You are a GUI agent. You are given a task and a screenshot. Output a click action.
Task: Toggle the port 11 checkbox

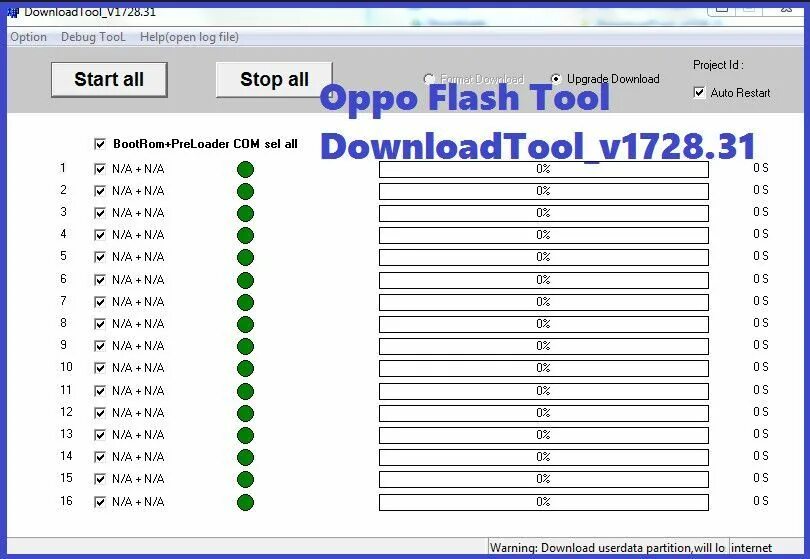(x=100, y=391)
